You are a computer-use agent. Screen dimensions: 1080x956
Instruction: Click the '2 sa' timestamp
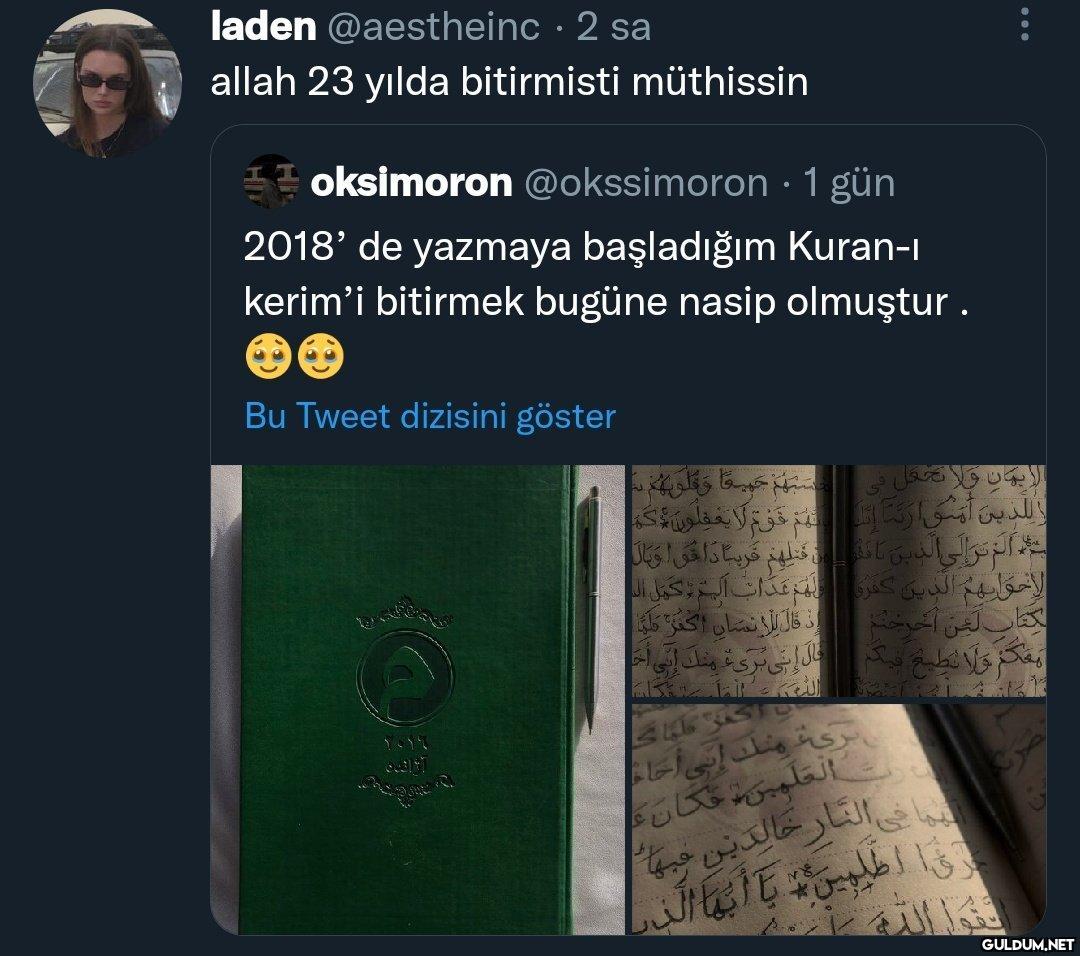pos(613,27)
